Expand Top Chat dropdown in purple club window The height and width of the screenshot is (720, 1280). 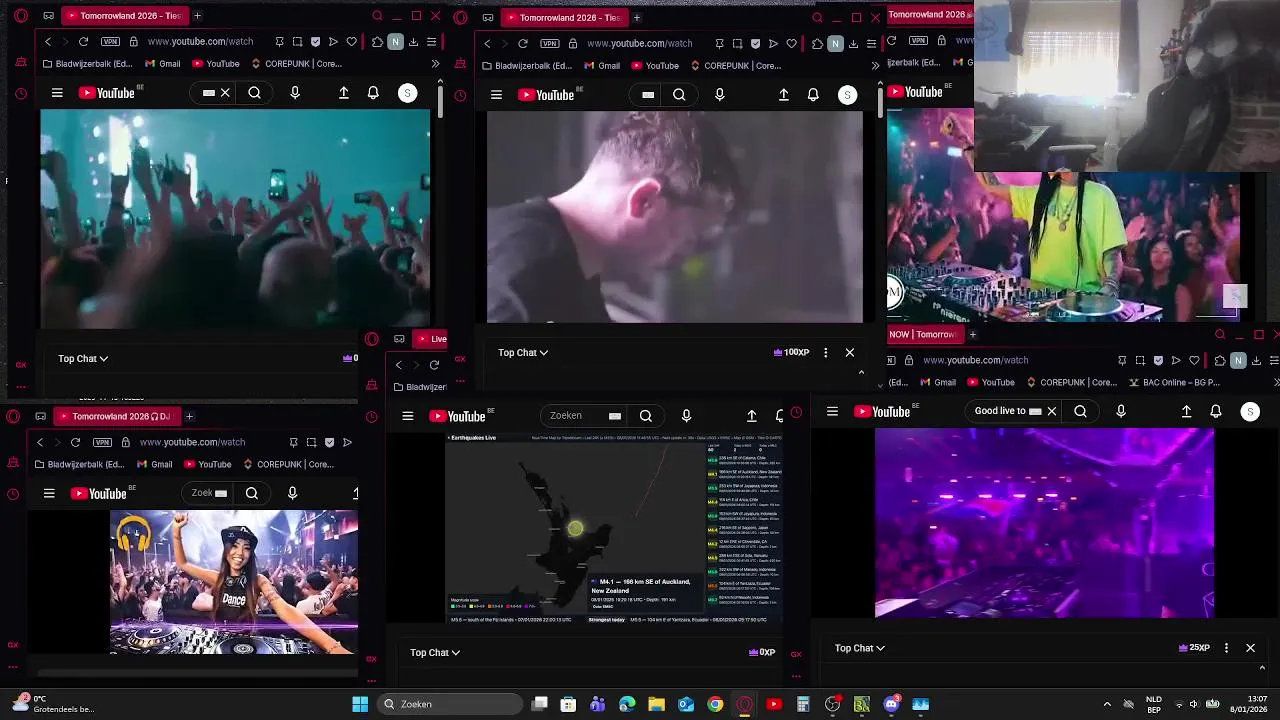coord(860,648)
